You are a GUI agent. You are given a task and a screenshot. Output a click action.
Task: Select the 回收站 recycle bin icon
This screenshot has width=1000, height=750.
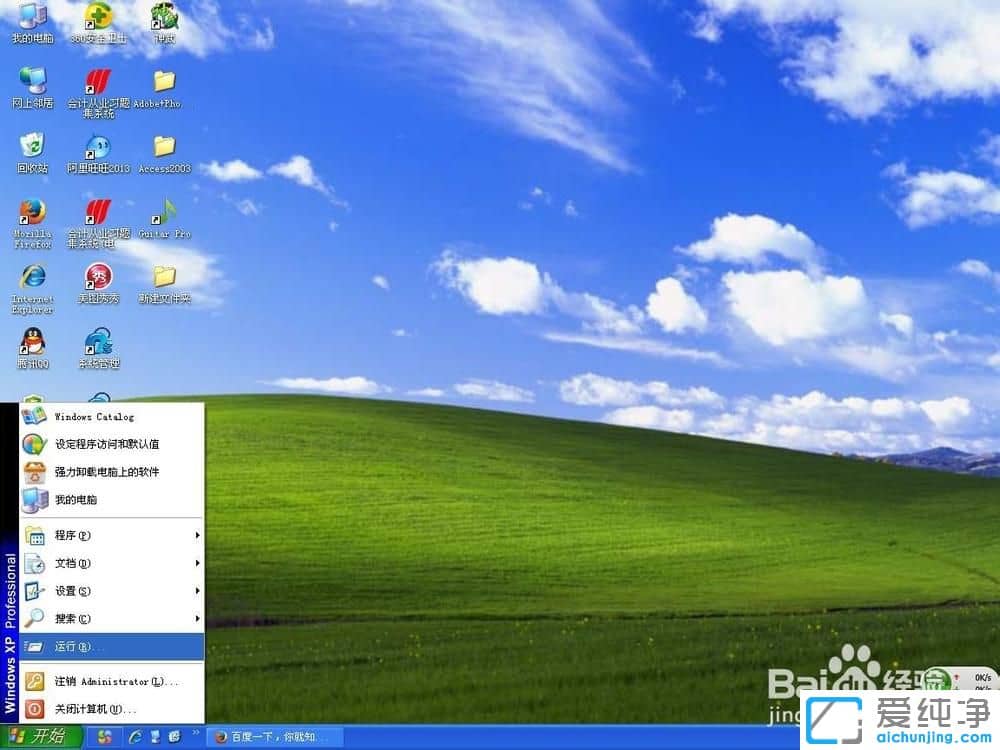(x=32, y=146)
